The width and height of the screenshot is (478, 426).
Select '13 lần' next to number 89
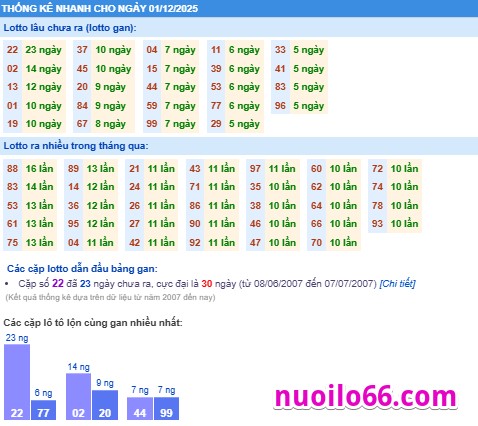(100, 169)
